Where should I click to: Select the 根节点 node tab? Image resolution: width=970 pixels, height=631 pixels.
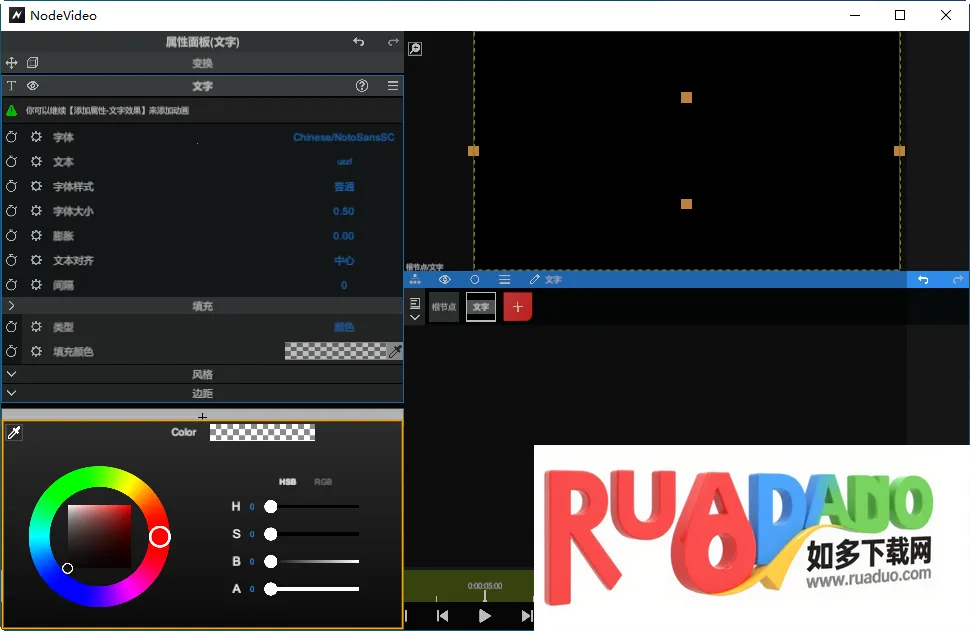tap(443, 307)
